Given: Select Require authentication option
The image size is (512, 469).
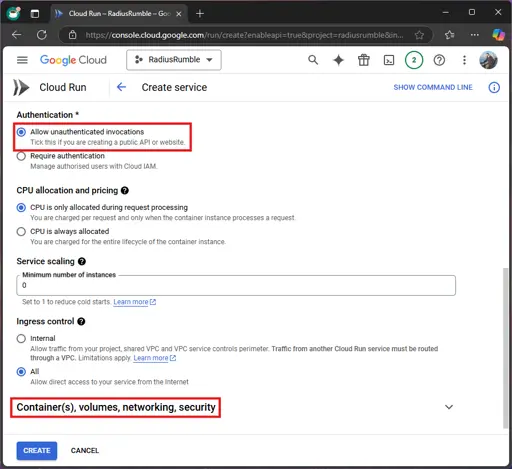Looking at the screenshot, I should (x=21, y=156).
